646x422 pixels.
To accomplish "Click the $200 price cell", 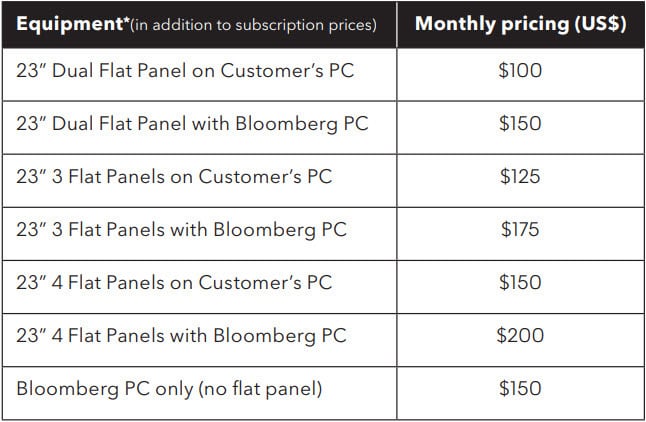I will [x=520, y=335].
